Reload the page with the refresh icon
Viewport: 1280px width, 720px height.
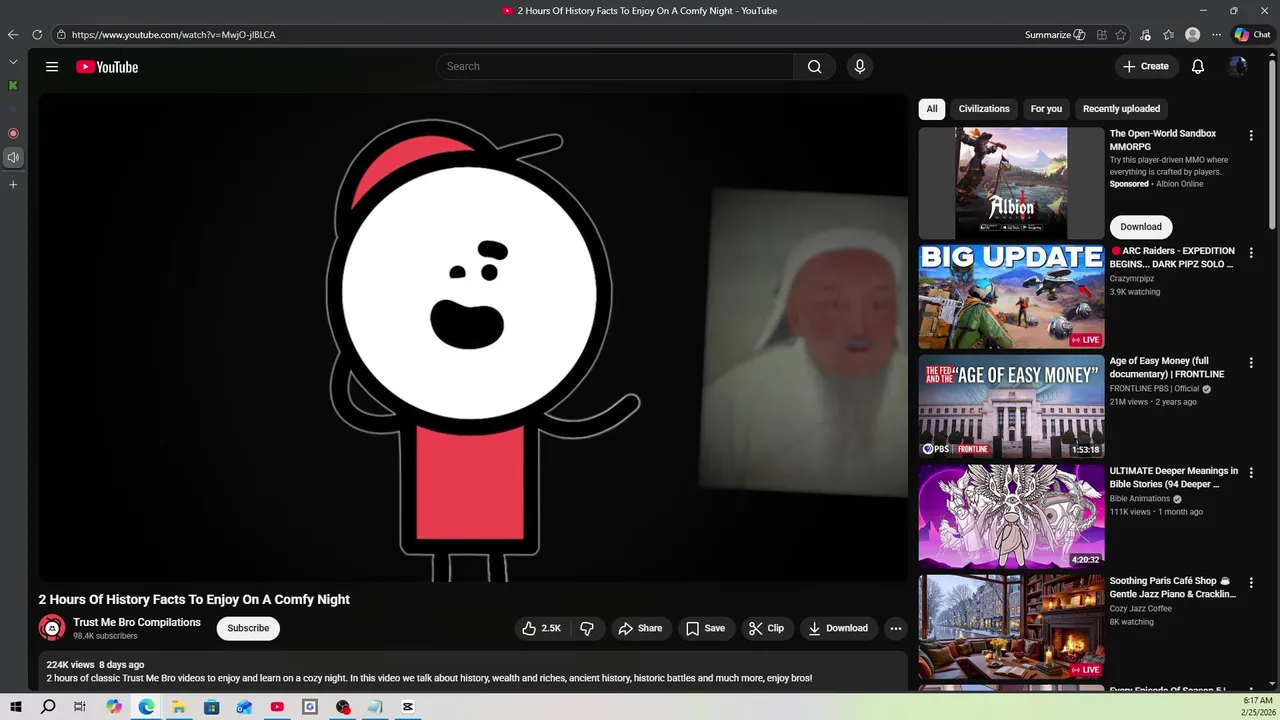[37, 35]
